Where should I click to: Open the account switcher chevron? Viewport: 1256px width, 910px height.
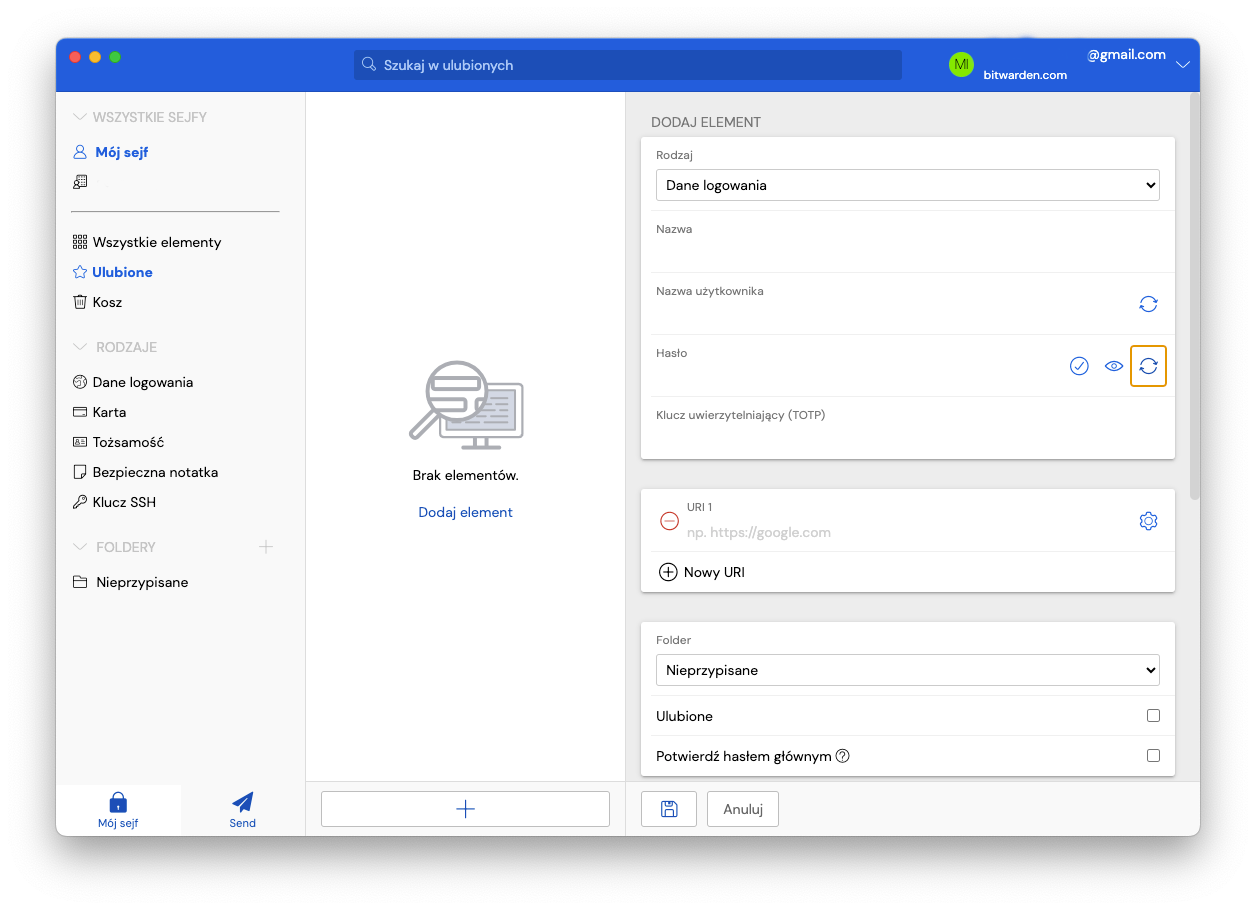(1183, 65)
